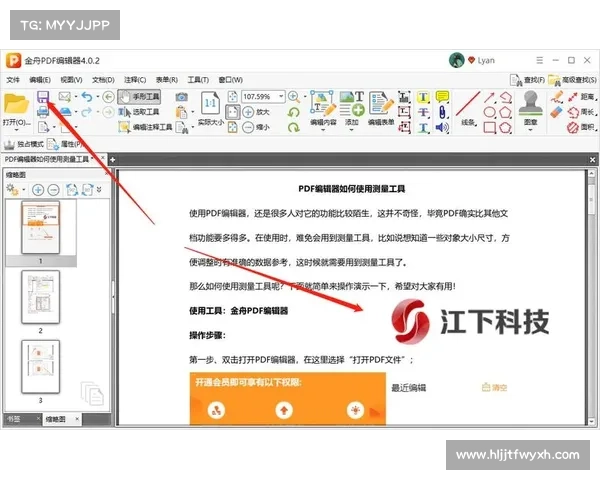Click the strikethrough text T icon

click(423, 112)
